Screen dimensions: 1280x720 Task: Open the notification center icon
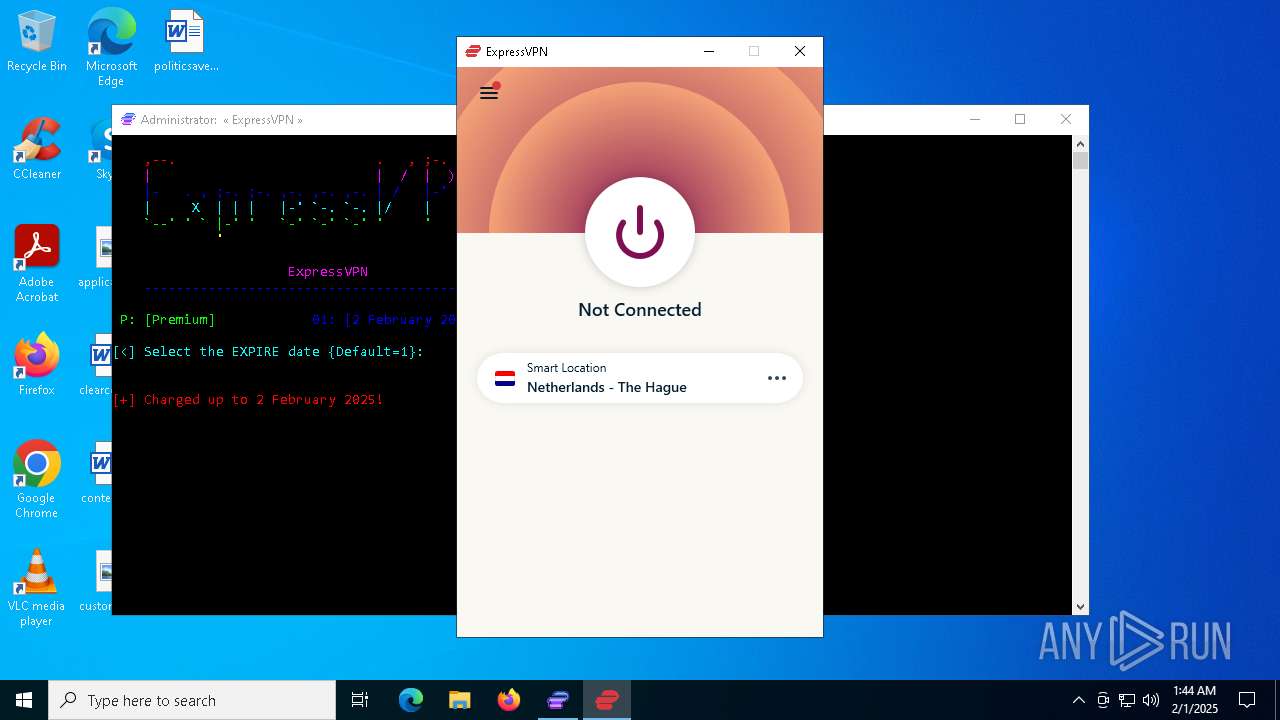(1247, 700)
